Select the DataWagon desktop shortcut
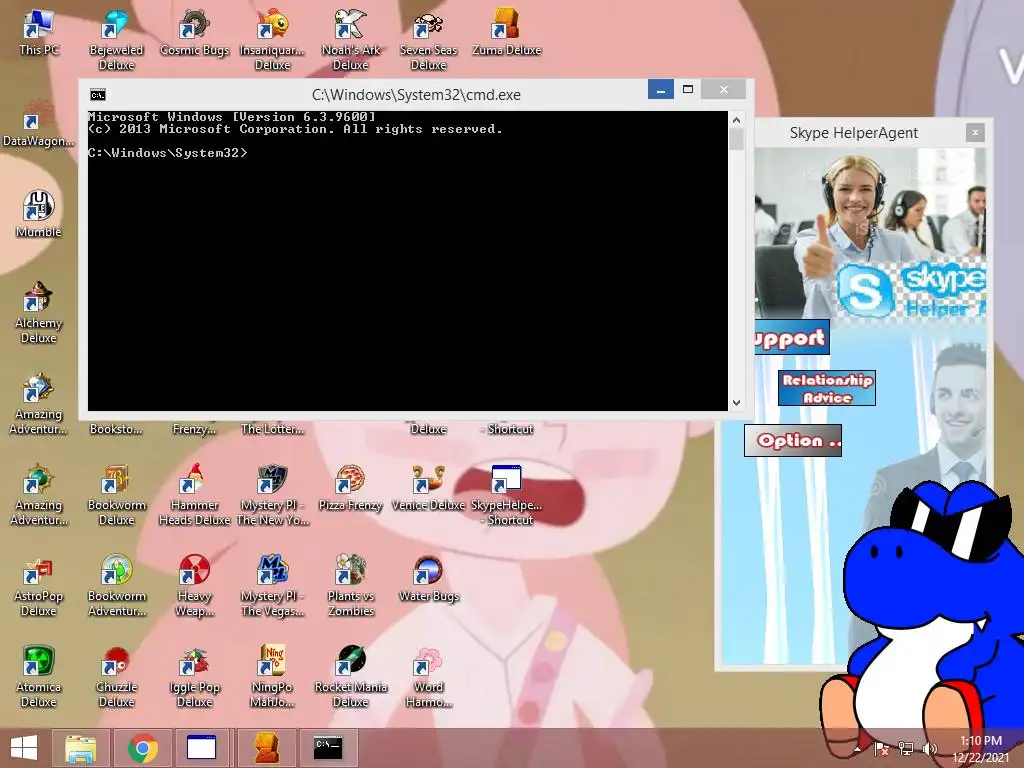The height and width of the screenshot is (768, 1024). pos(39,124)
